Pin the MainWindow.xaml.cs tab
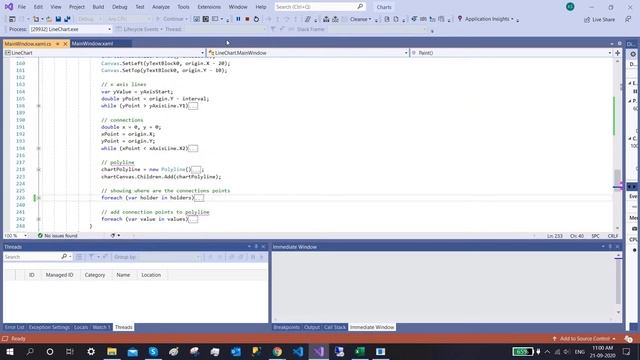Screen dimensions: 640x360 click(x=58, y=44)
